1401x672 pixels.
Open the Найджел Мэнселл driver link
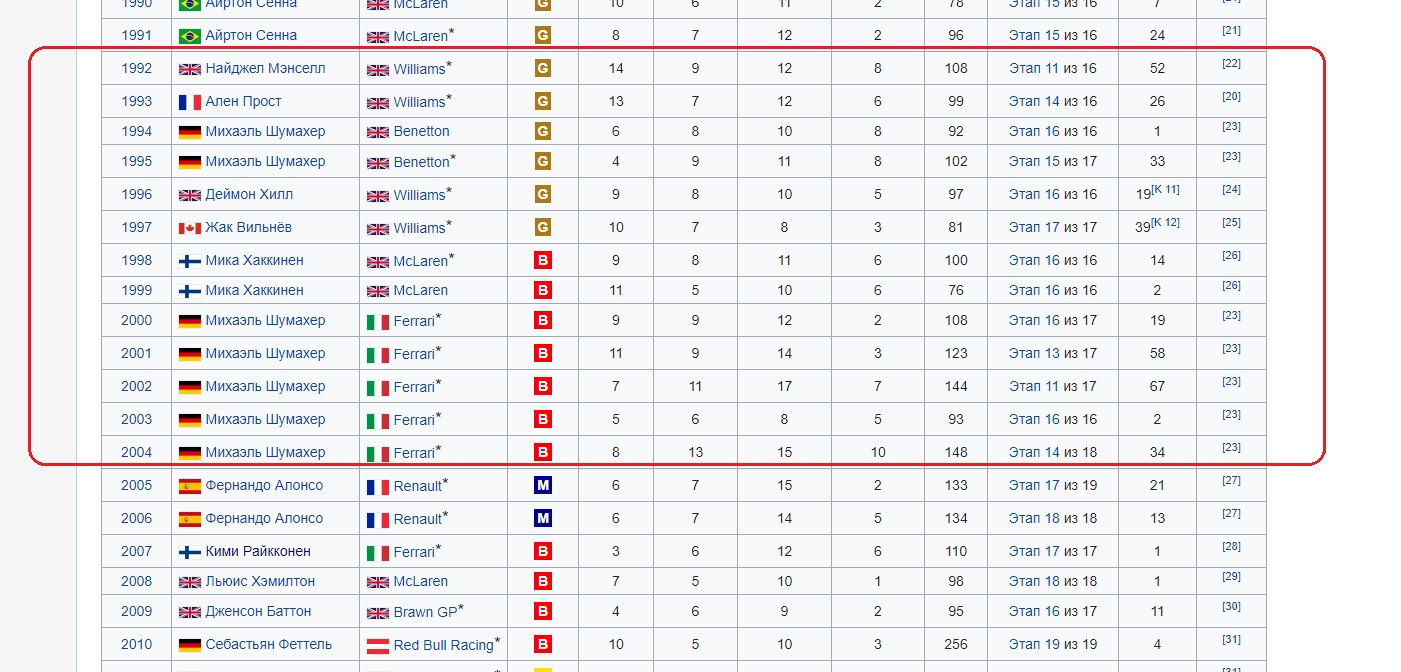point(265,69)
